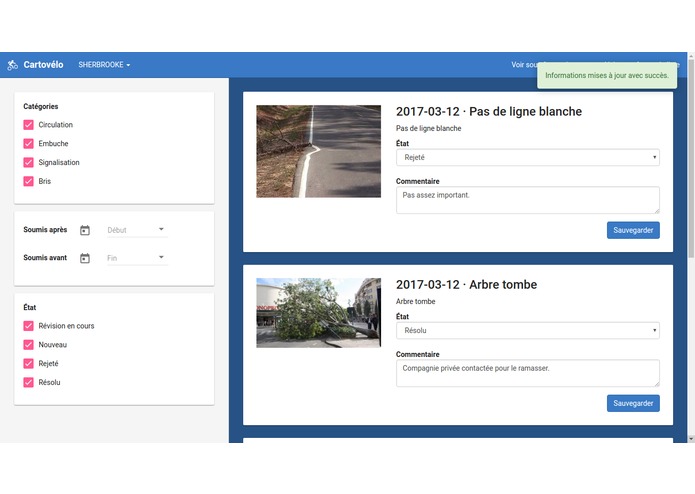Click the '2017-03-12 · Arbre tombe' title

(466, 285)
